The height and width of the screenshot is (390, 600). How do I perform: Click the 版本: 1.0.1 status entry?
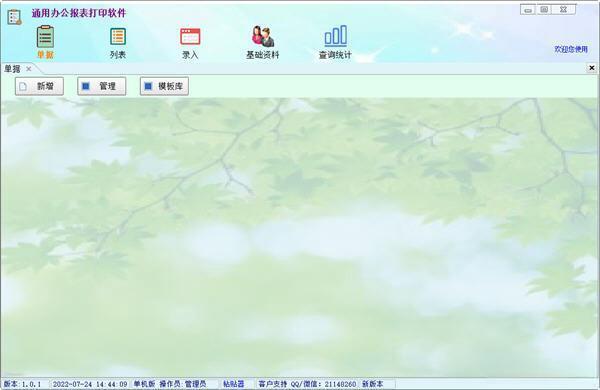point(22,383)
